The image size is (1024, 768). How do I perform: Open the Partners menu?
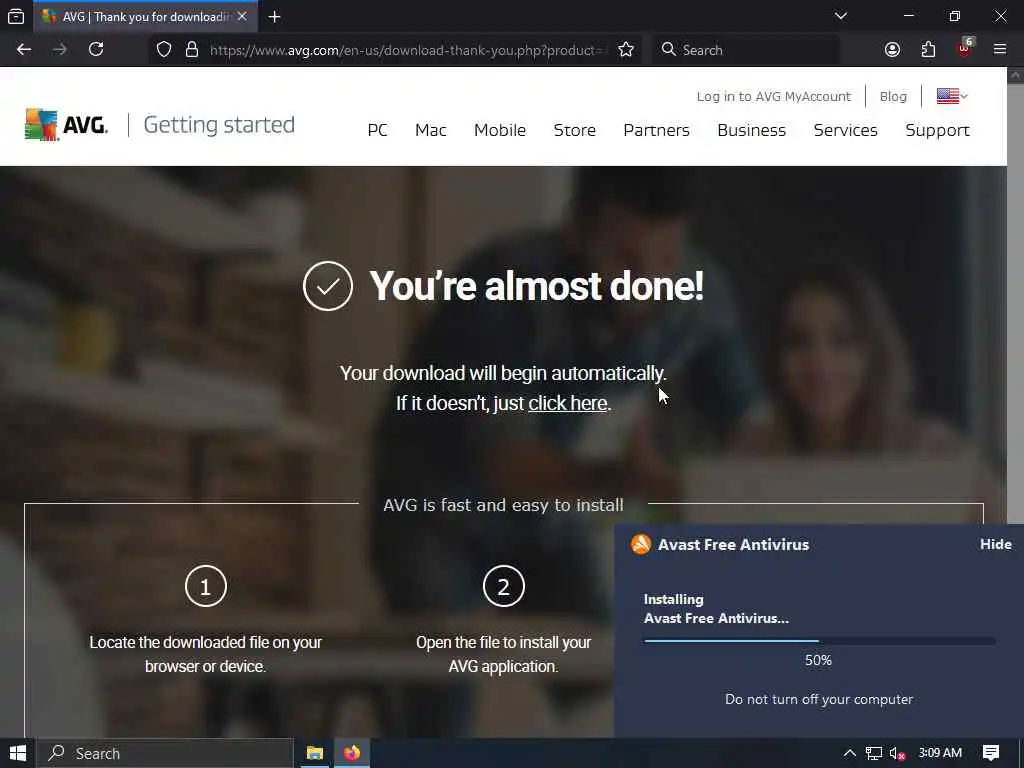pyautogui.click(x=656, y=130)
